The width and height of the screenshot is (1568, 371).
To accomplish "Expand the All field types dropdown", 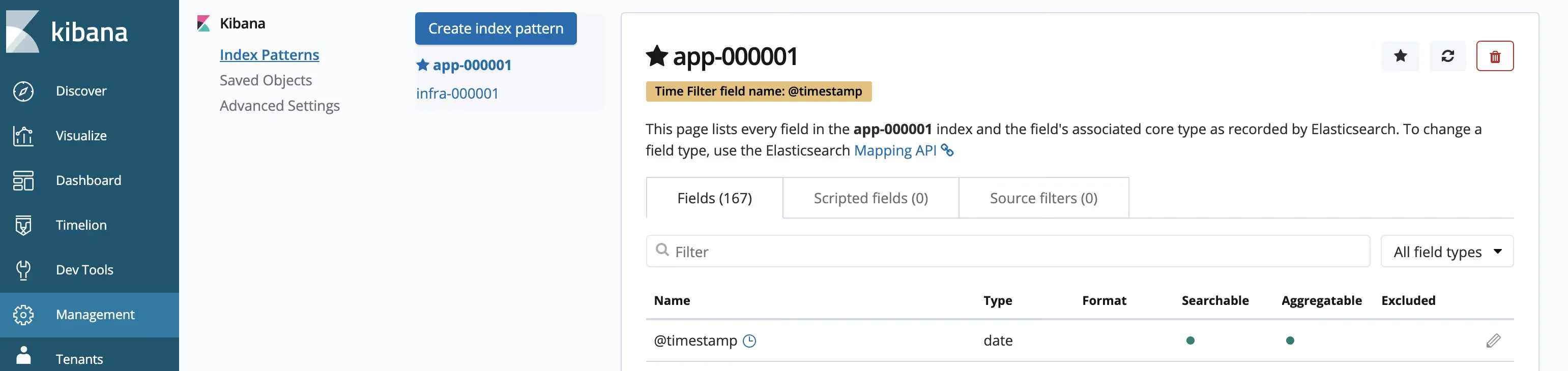I will tap(1446, 252).
